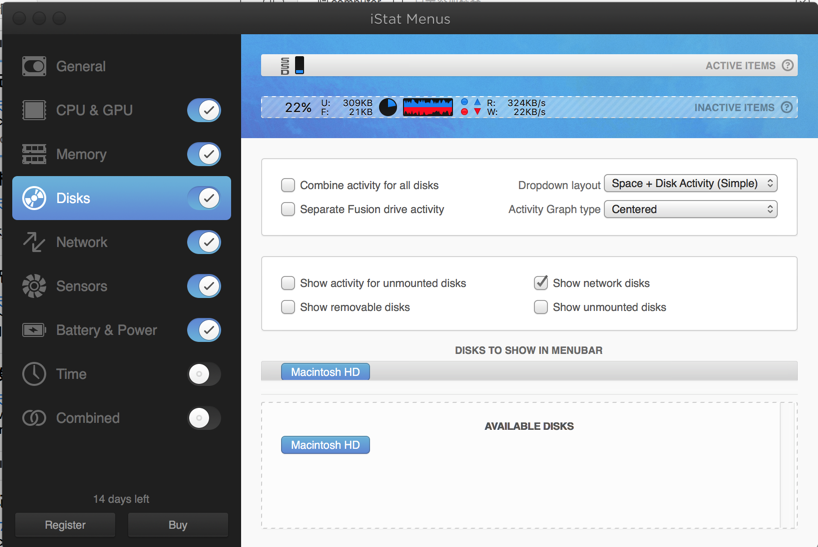This screenshot has width=818, height=547.
Task: Click the Buy button
Action: 178,525
